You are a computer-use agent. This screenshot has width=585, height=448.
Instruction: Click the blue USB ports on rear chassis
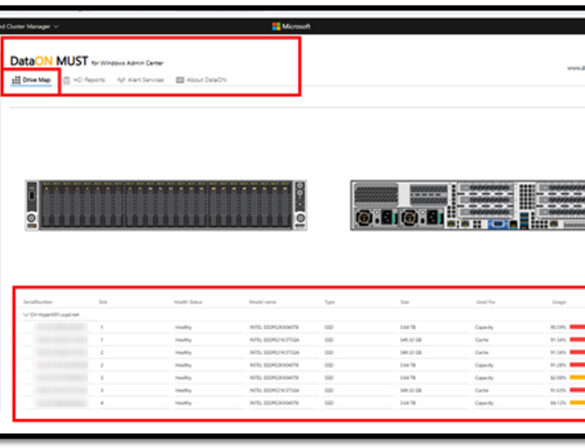pyautogui.click(x=524, y=220)
